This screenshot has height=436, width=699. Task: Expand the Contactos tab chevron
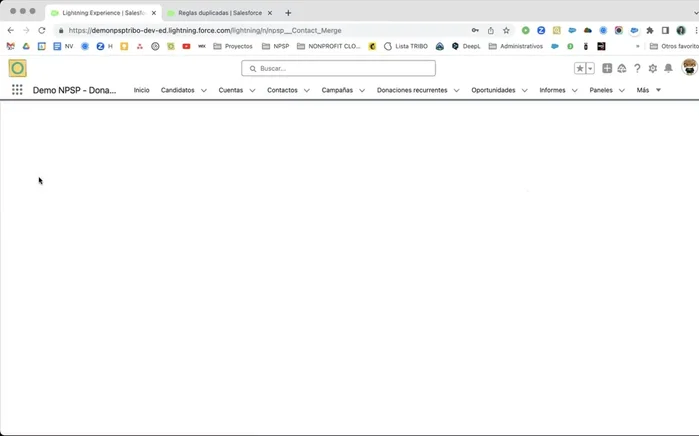coord(307,90)
